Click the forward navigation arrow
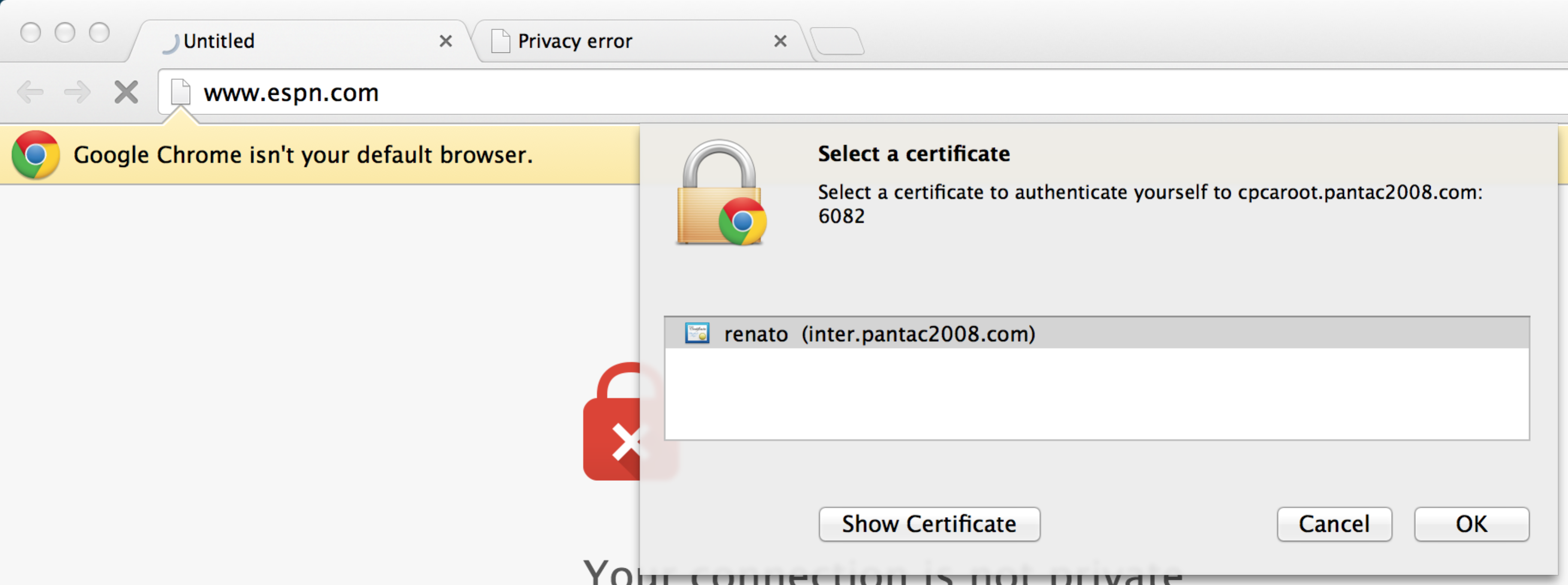 pyautogui.click(x=77, y=92)
